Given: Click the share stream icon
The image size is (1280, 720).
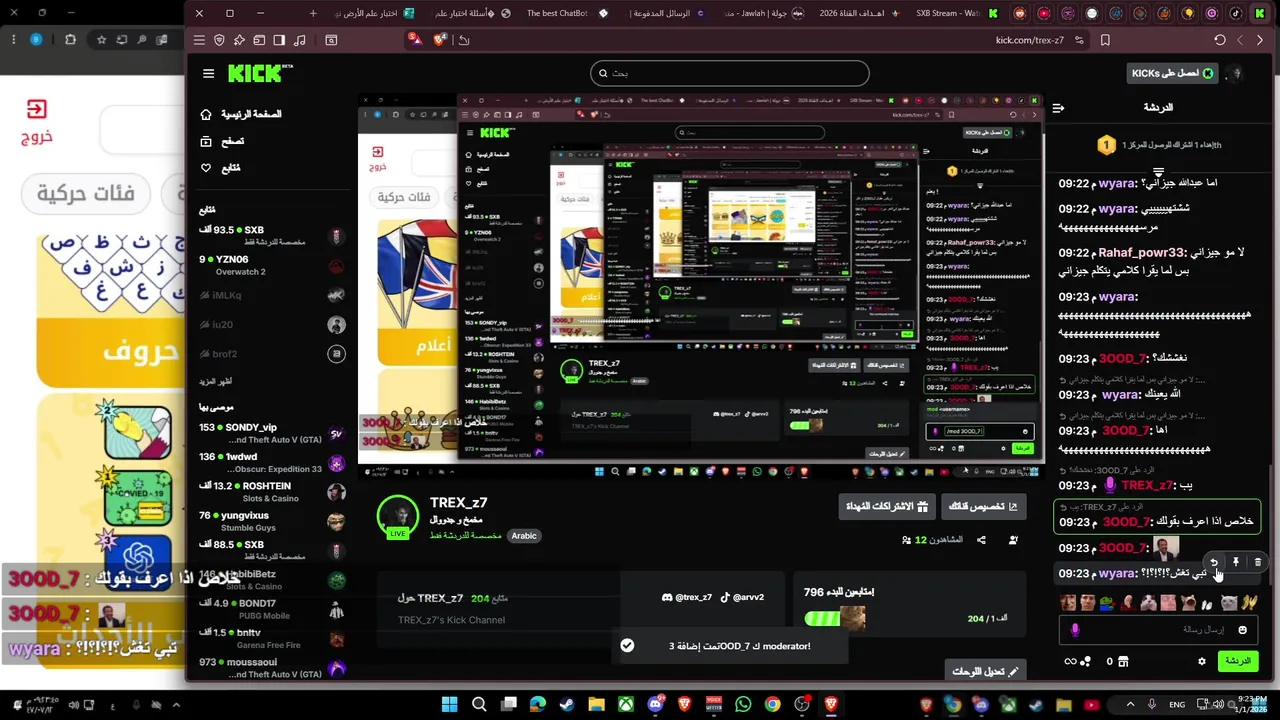Looking at the screenshot, I should (981, 540).
